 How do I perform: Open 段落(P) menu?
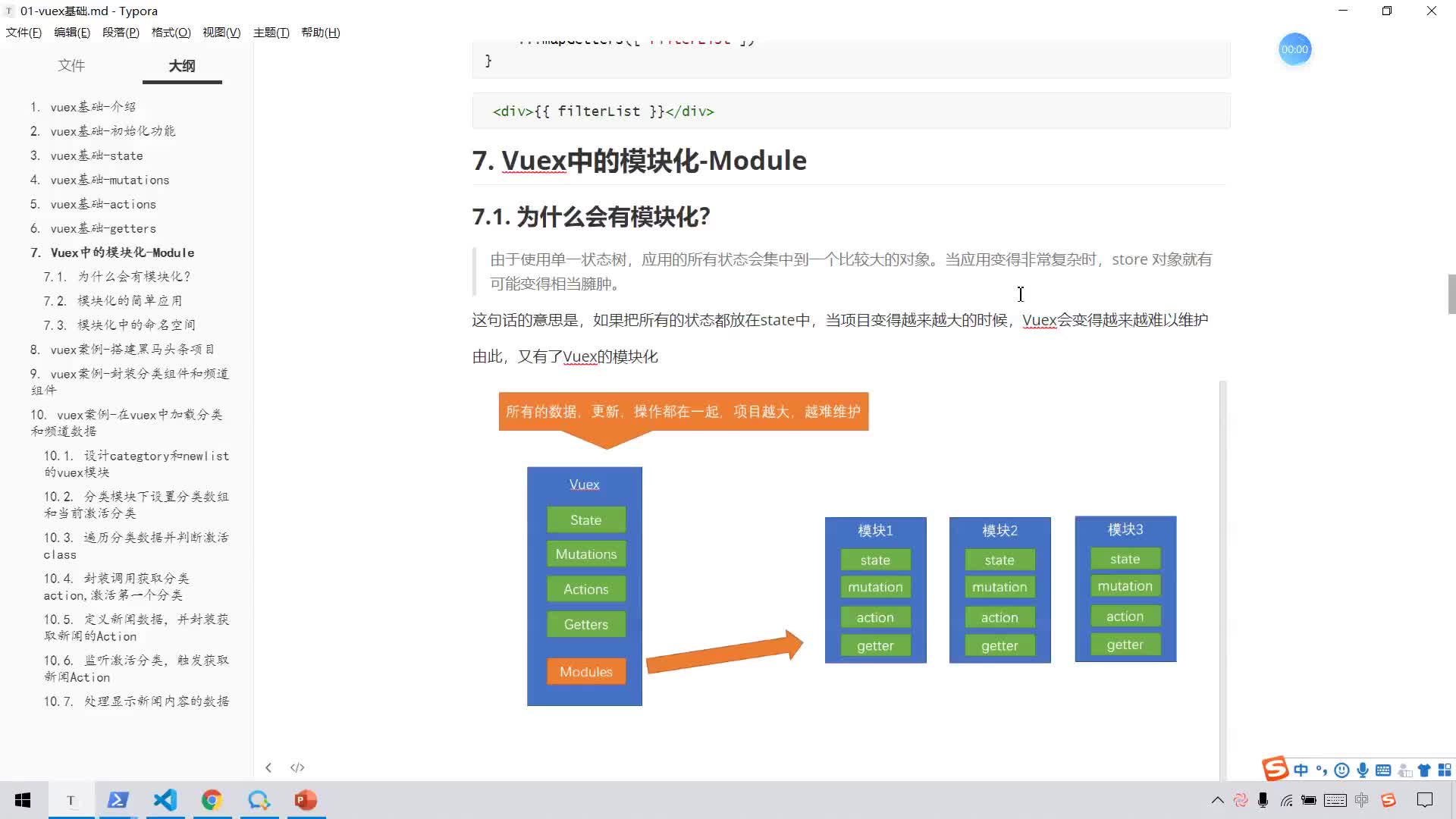(x=121, y=33)
